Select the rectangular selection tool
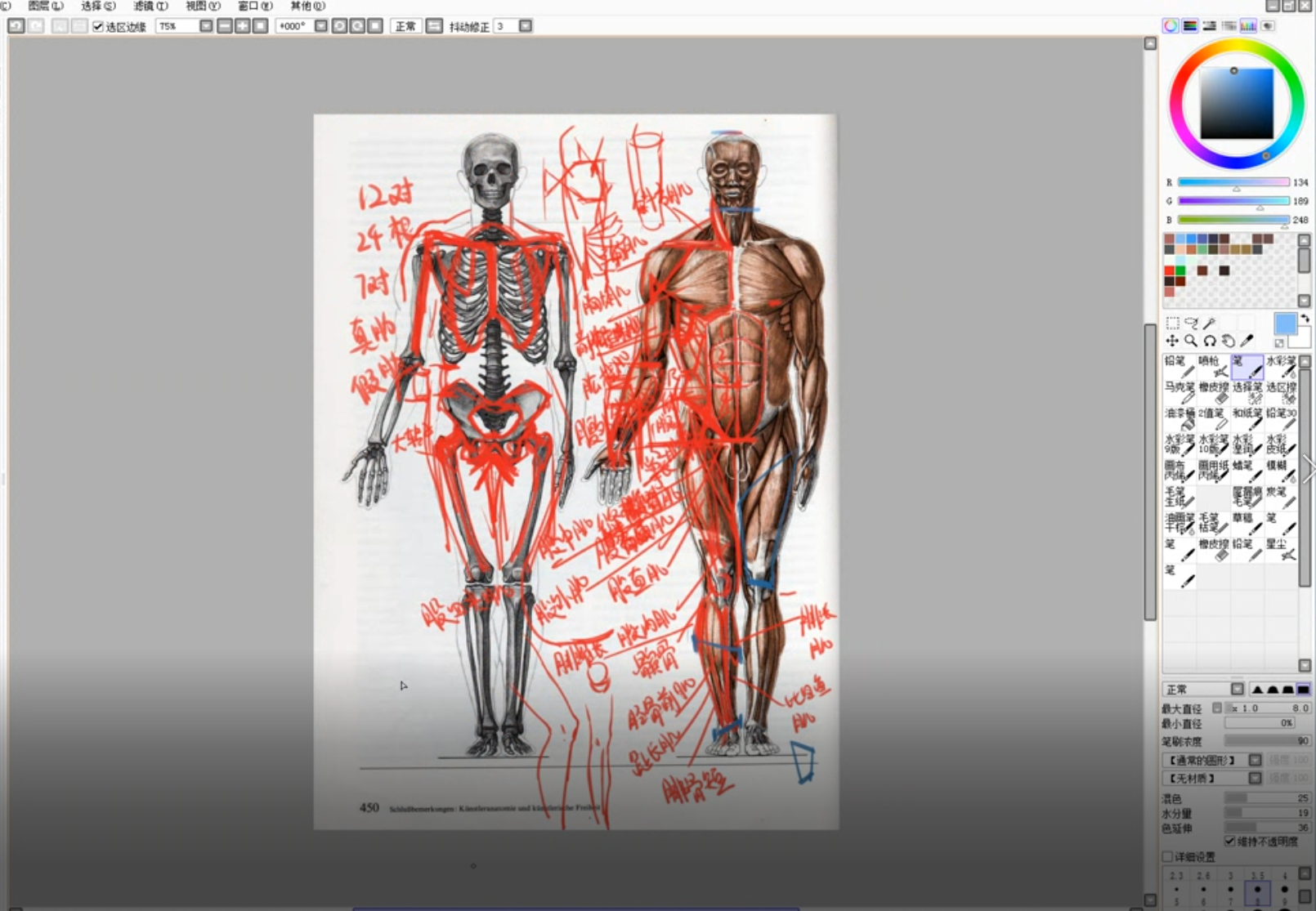Image resolution: width=1316 pixels, height=911 pixels. (x=1172, y=323)
